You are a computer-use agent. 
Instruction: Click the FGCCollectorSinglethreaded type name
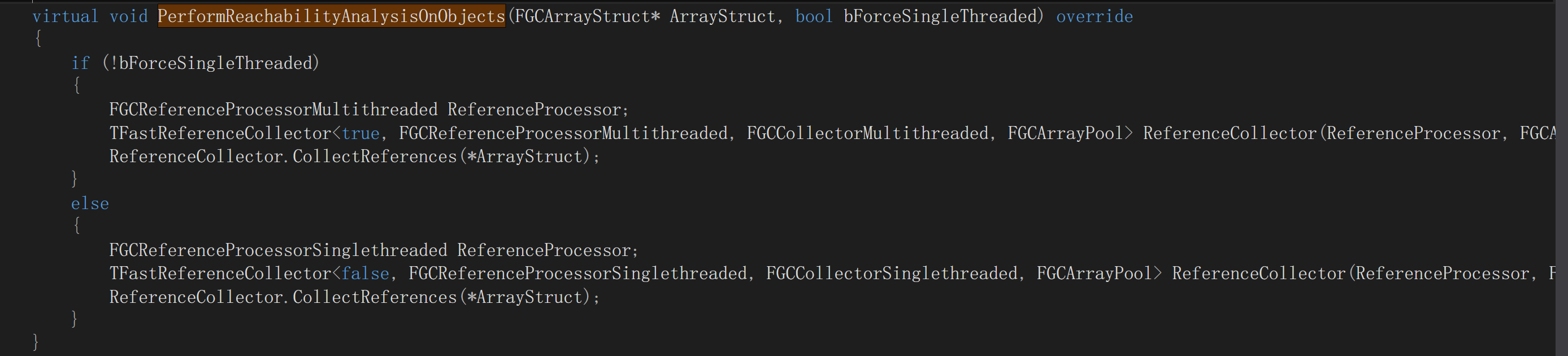coord(891,274)
